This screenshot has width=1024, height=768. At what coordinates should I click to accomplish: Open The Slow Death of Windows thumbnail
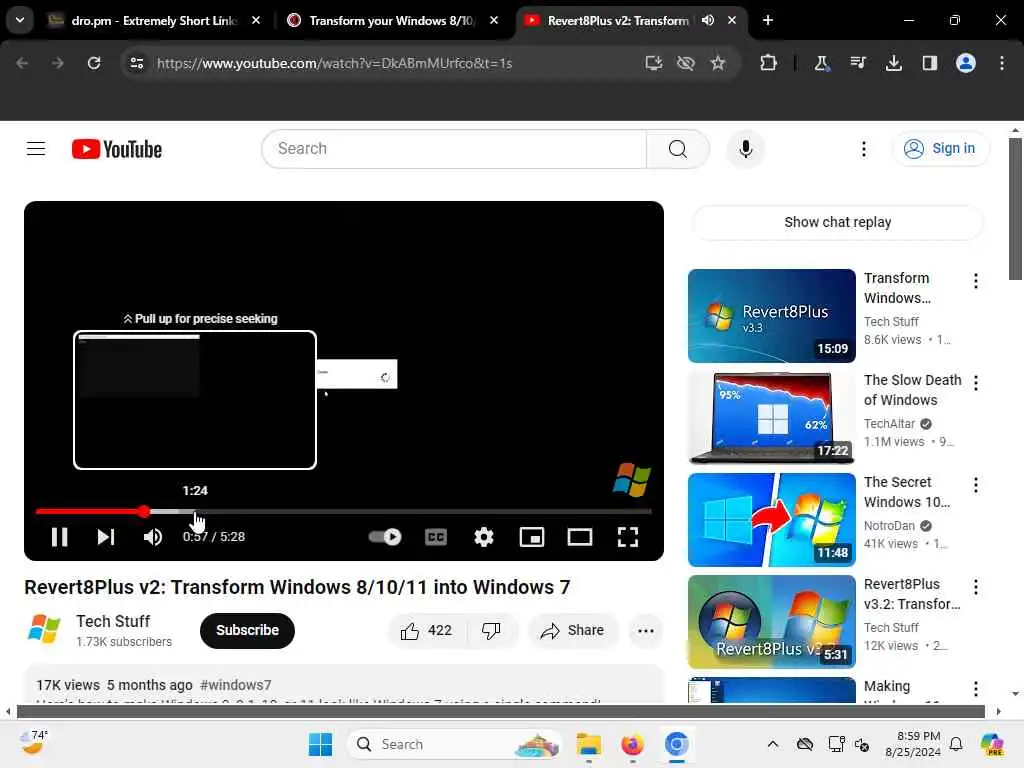coord(771,417)
